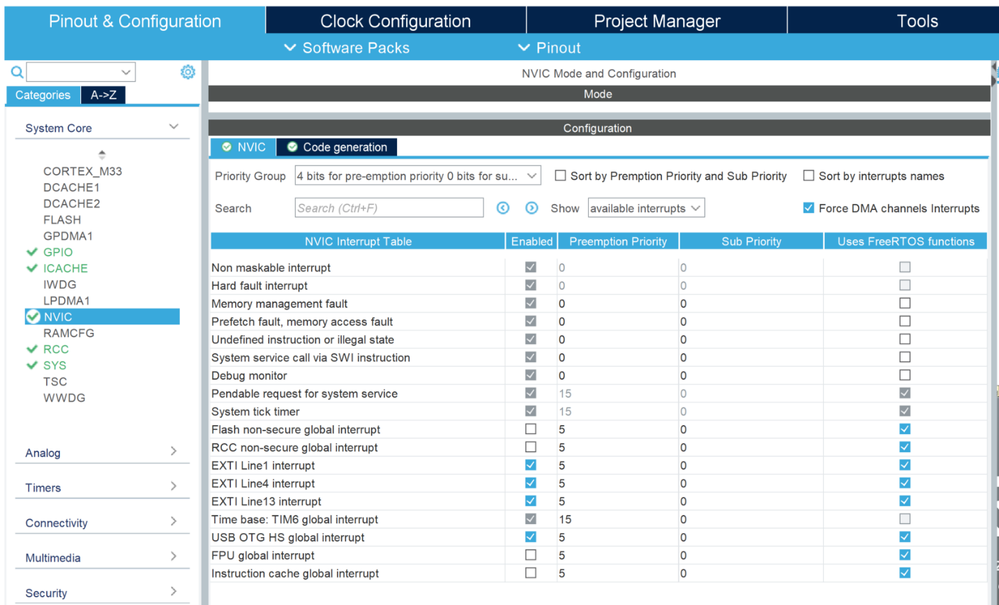Open the Tools tab
999x605 pixels.
[917, 20]
